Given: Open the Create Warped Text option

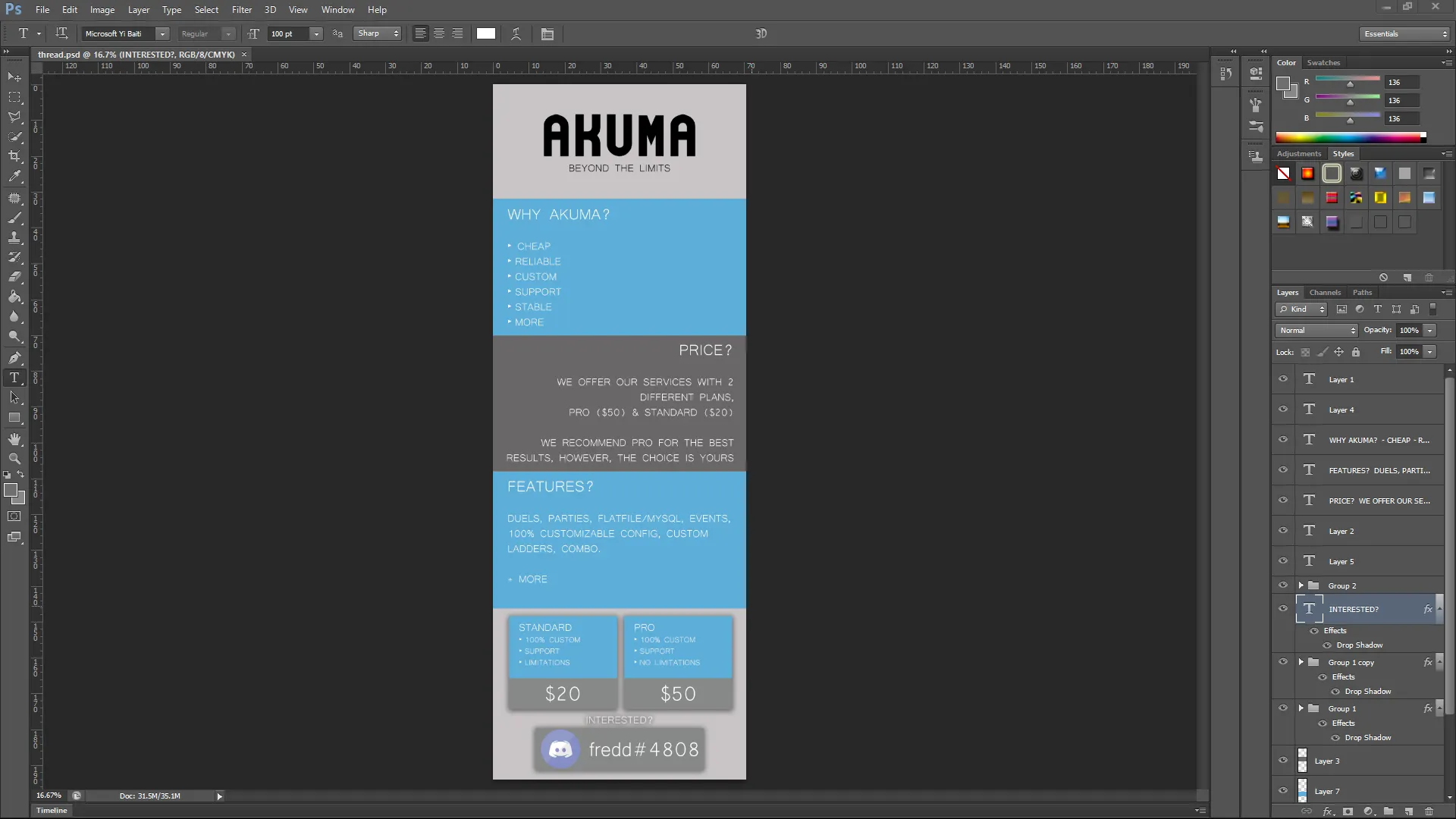Looking at the screenshot, I should pyautogui.click(x=516, y=33).
